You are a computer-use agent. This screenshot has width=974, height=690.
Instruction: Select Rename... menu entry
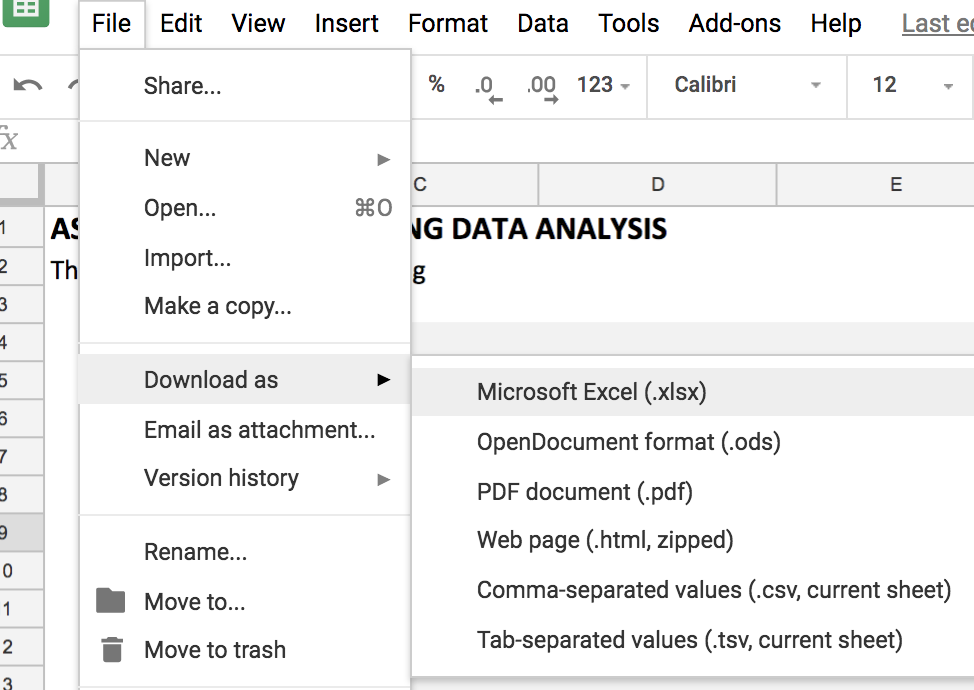tap(245, 552)
